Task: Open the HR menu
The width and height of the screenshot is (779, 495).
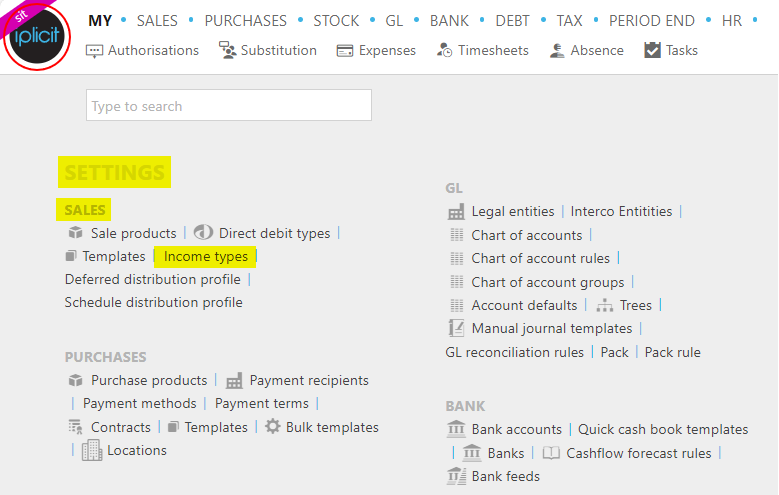Action: click(x=732, y=21)
